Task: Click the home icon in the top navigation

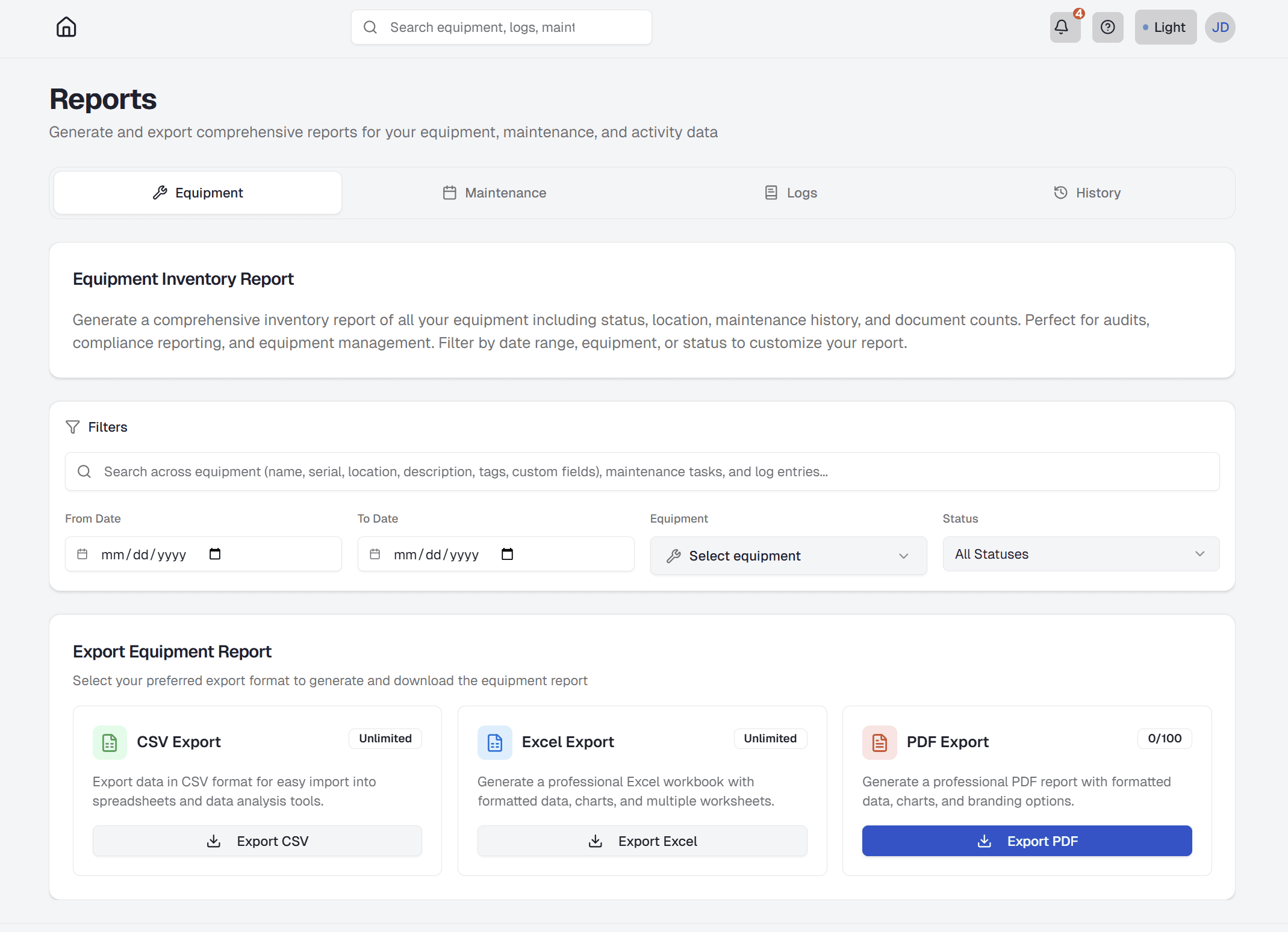Action: point(66,26)
